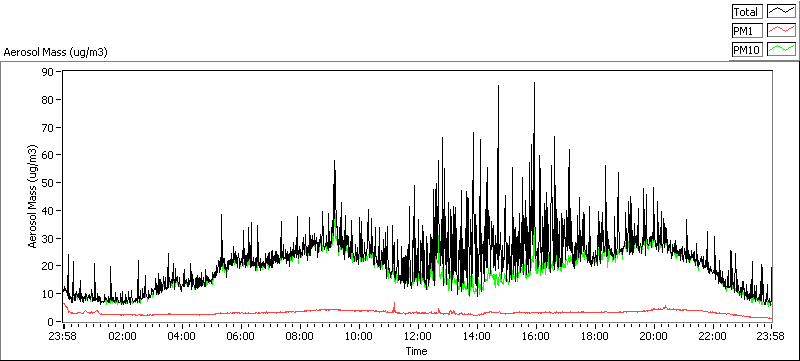This screenshot has height=361, width=800.
Task: Click the Aerosol Mass (ug/m3) graph title
Action: click(56, 53)
